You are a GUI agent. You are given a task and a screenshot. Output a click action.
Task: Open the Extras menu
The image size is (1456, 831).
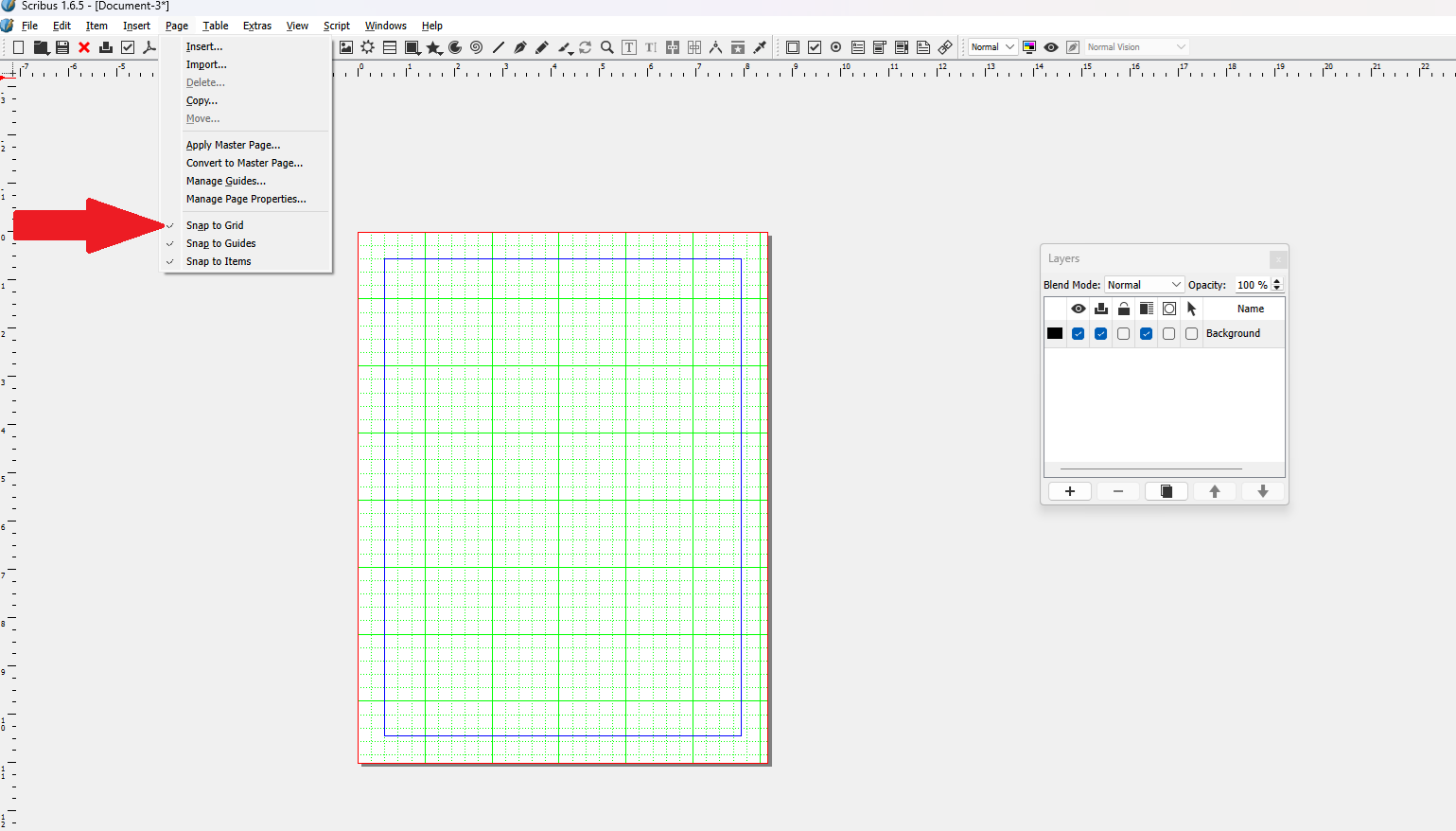pyautogui.click(x=257, y=26)
